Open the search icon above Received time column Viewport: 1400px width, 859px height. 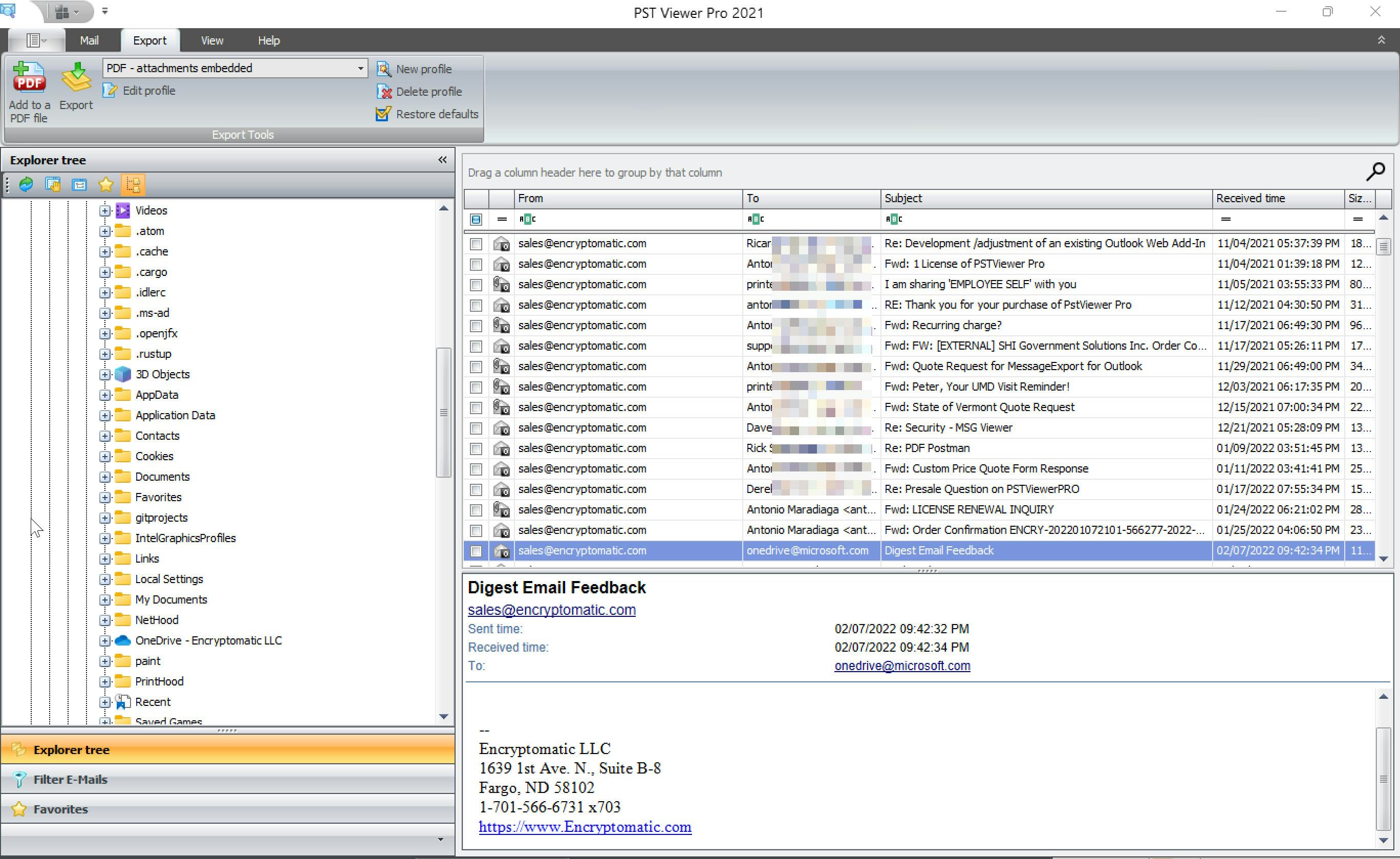pos(1376,171)
